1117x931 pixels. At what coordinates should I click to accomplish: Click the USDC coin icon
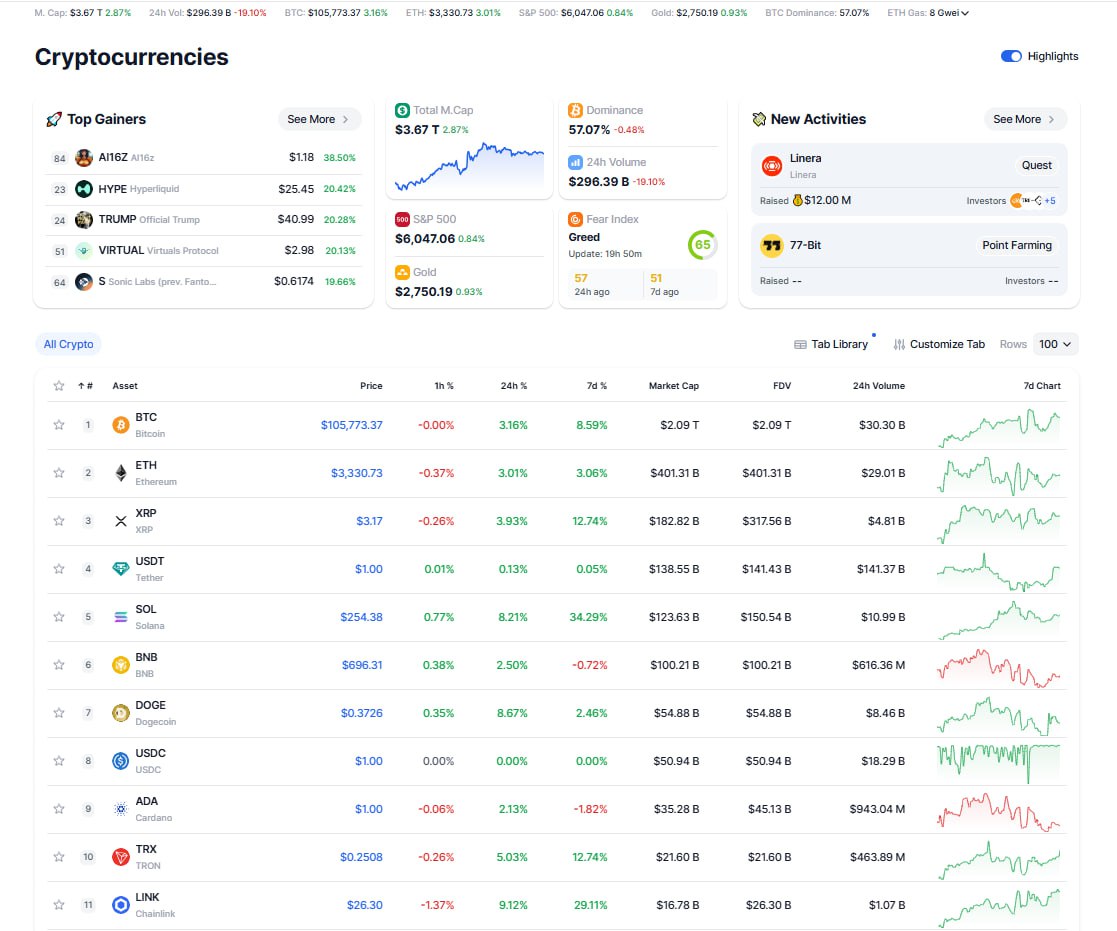pos(121,761)
